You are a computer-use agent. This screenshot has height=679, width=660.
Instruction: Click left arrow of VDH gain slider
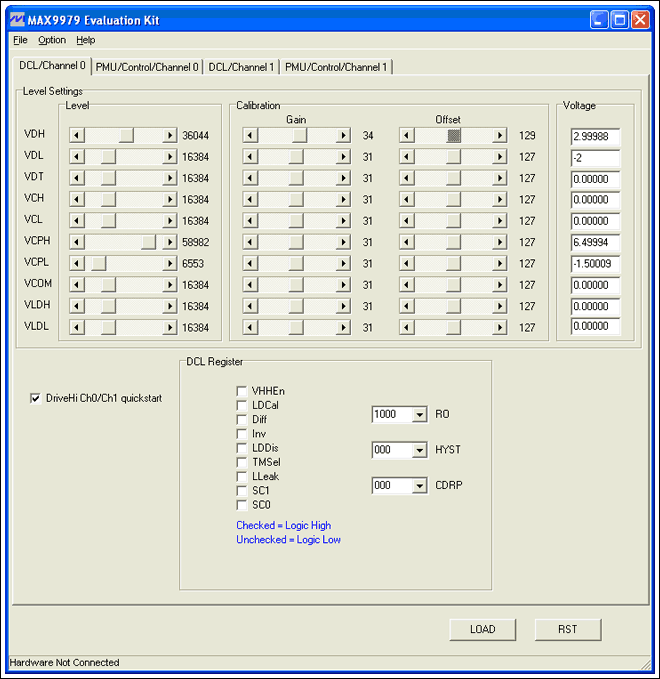250,135
